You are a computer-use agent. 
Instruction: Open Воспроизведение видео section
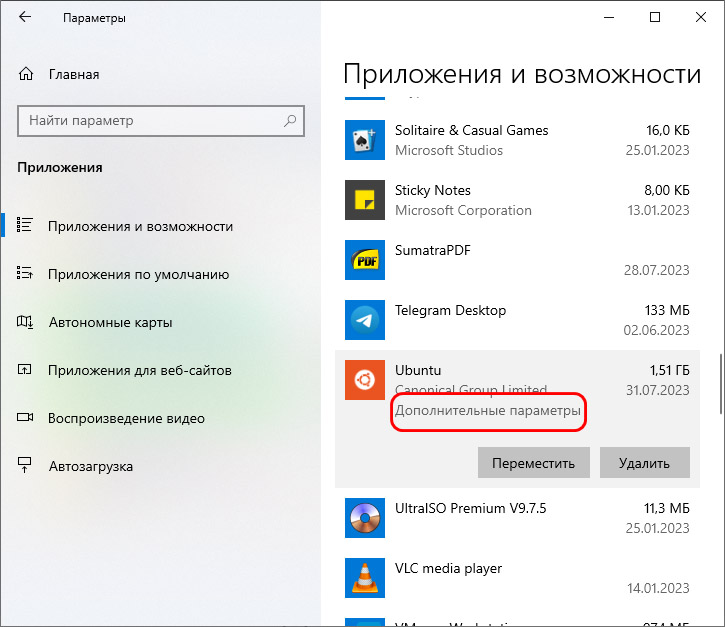click(126, 418)
